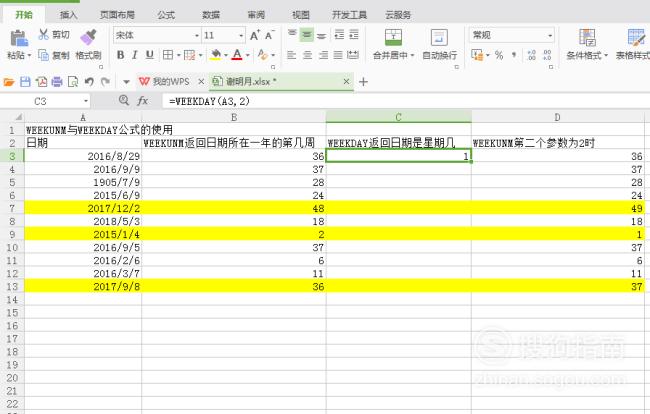This screenshot has height=414, width=650.
Task: Apply percent style format
Action: coord(499,55)
